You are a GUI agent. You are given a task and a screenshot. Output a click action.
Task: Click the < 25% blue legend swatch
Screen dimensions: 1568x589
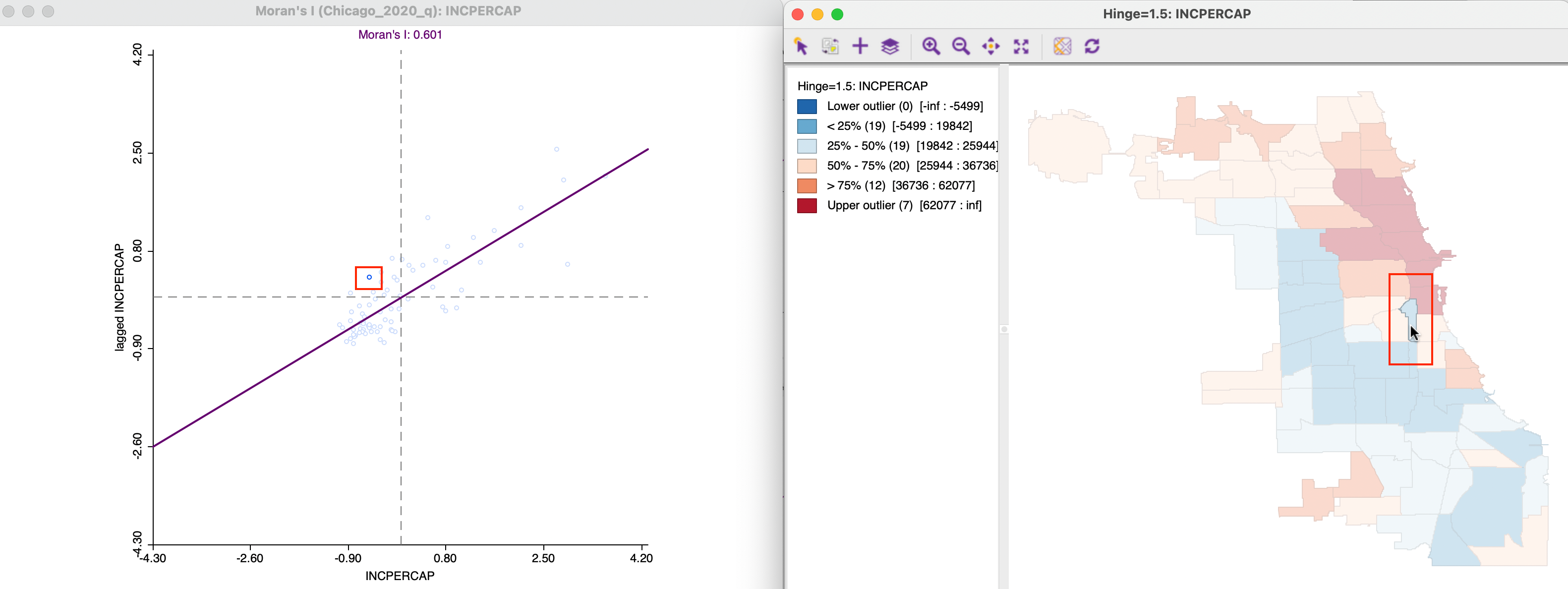click(807, 126)
